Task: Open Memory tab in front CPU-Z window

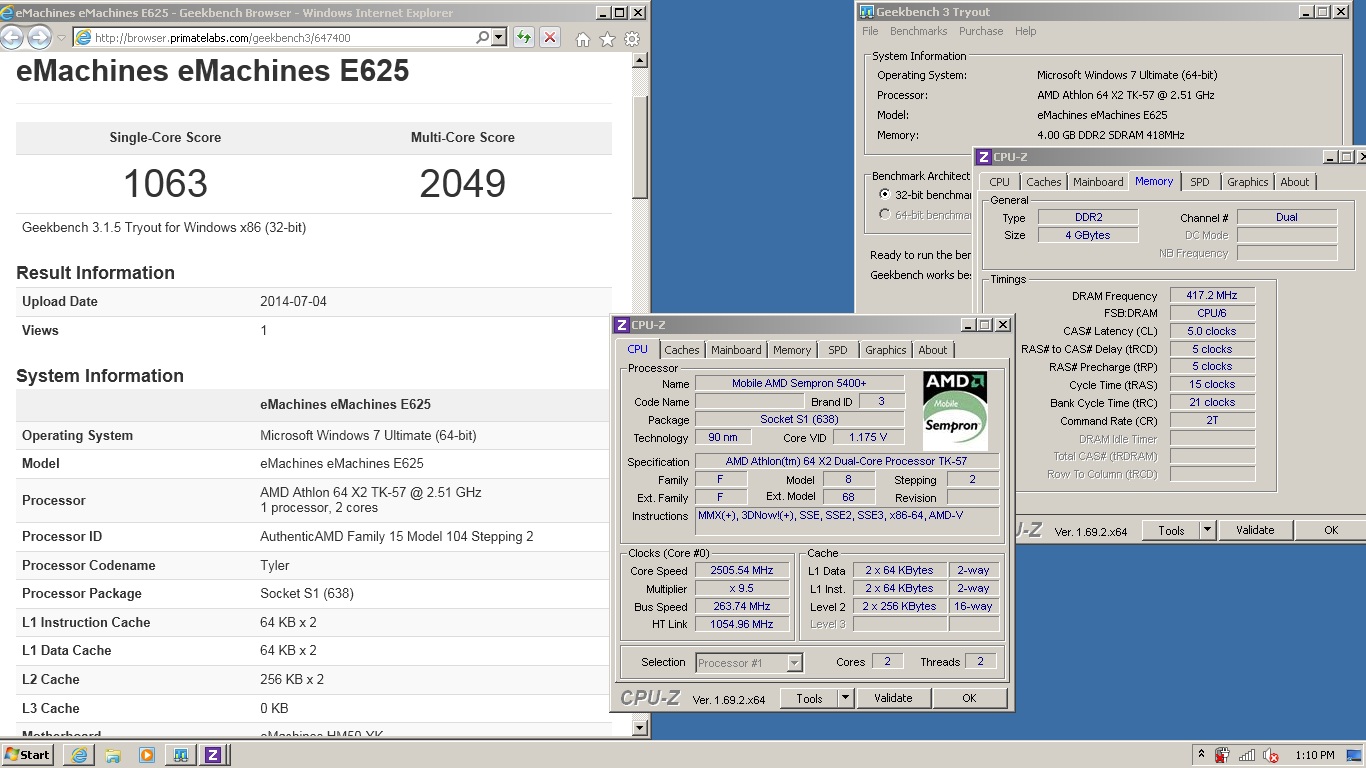Action: 791,350
